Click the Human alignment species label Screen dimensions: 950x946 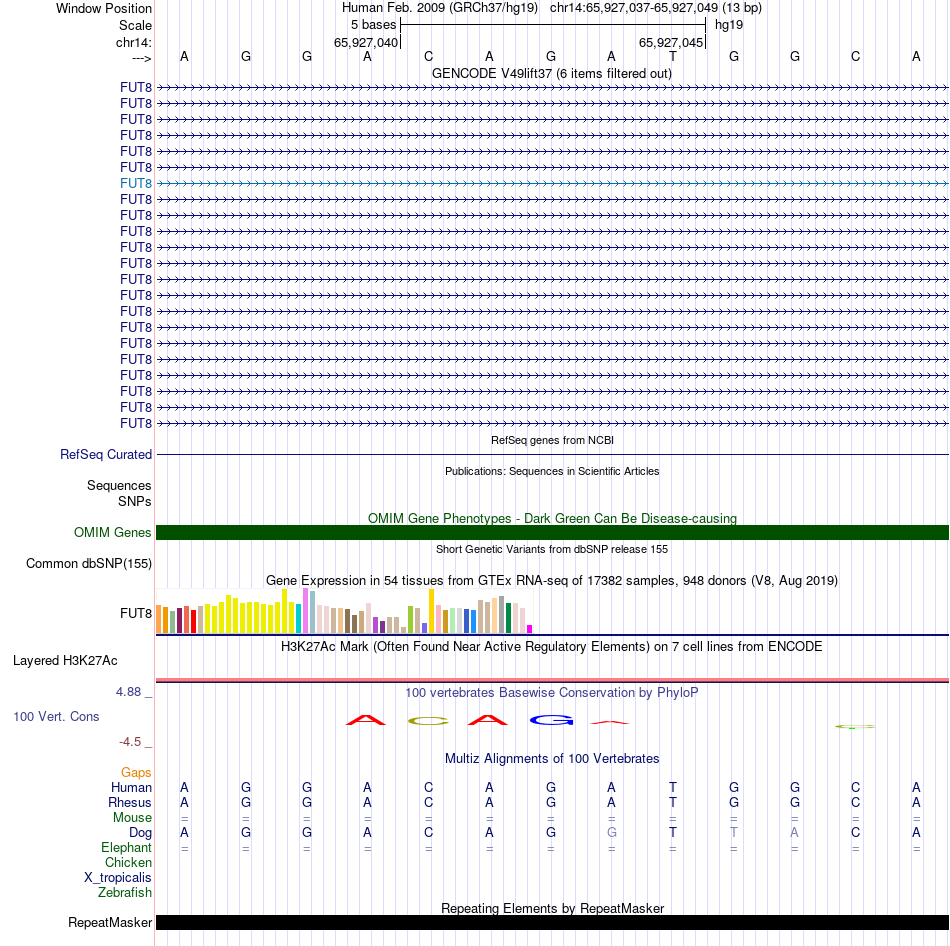131,787
